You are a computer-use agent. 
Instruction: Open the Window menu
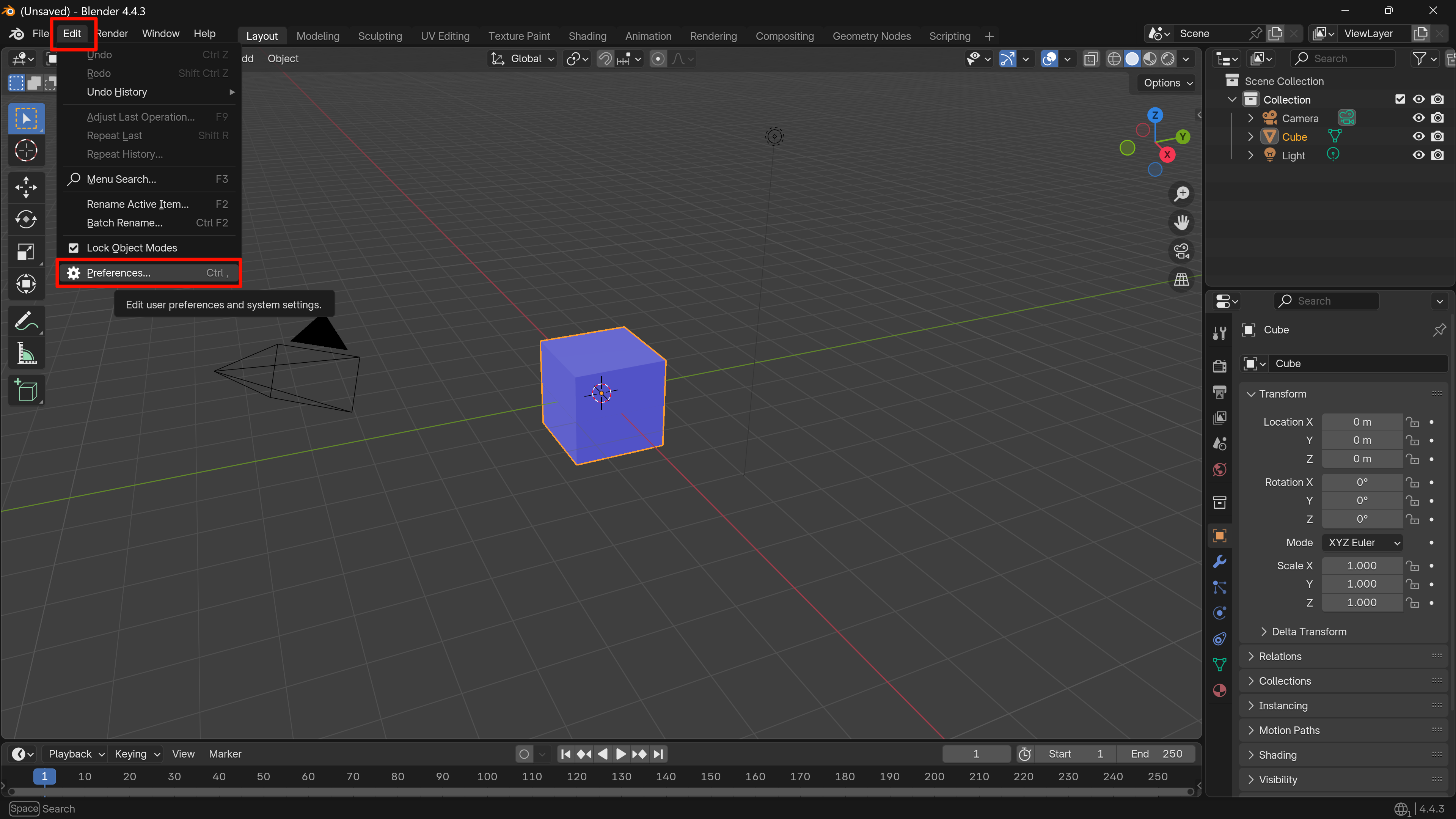[160, 34]
